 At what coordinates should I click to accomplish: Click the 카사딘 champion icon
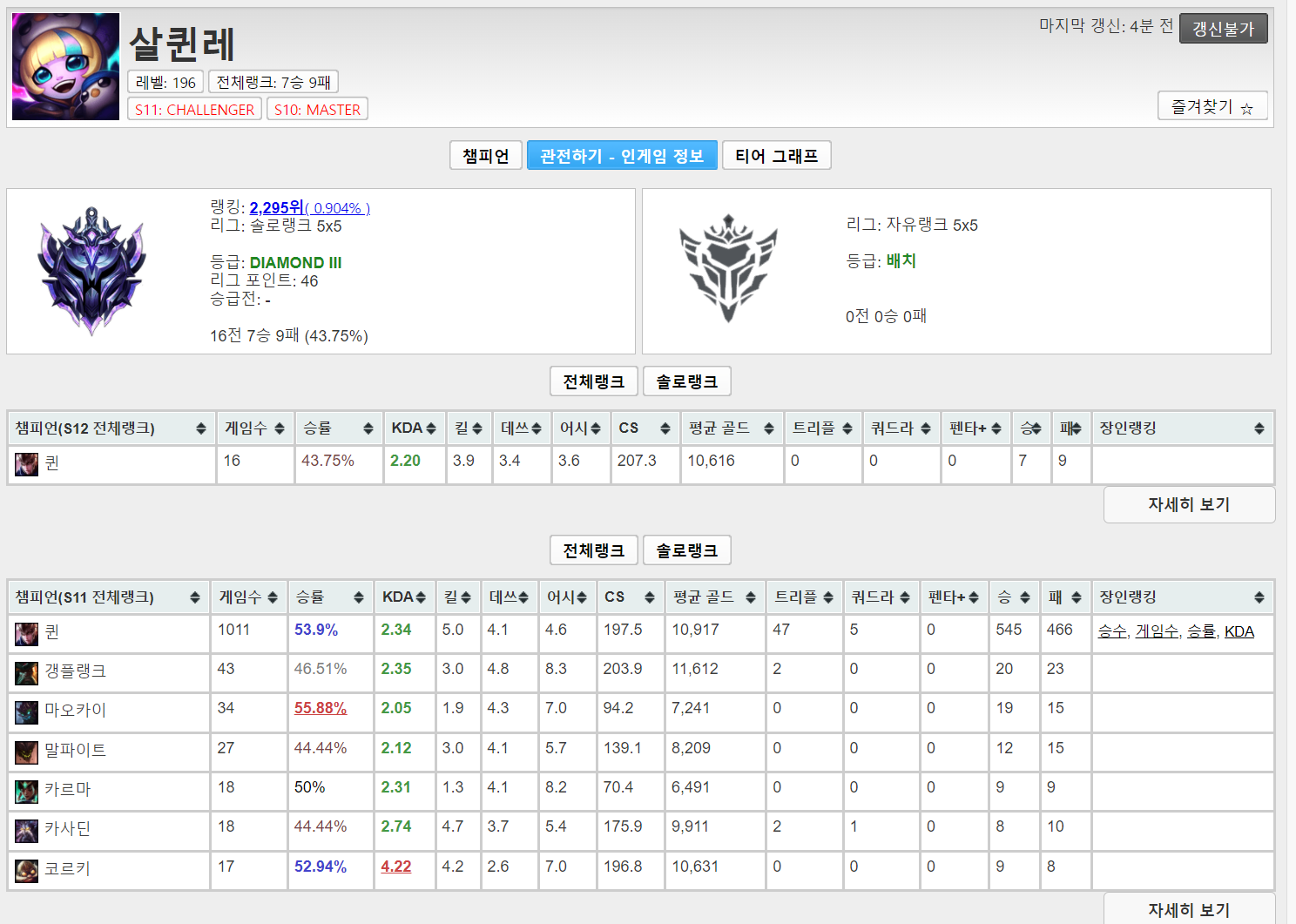tap(26, 830)
